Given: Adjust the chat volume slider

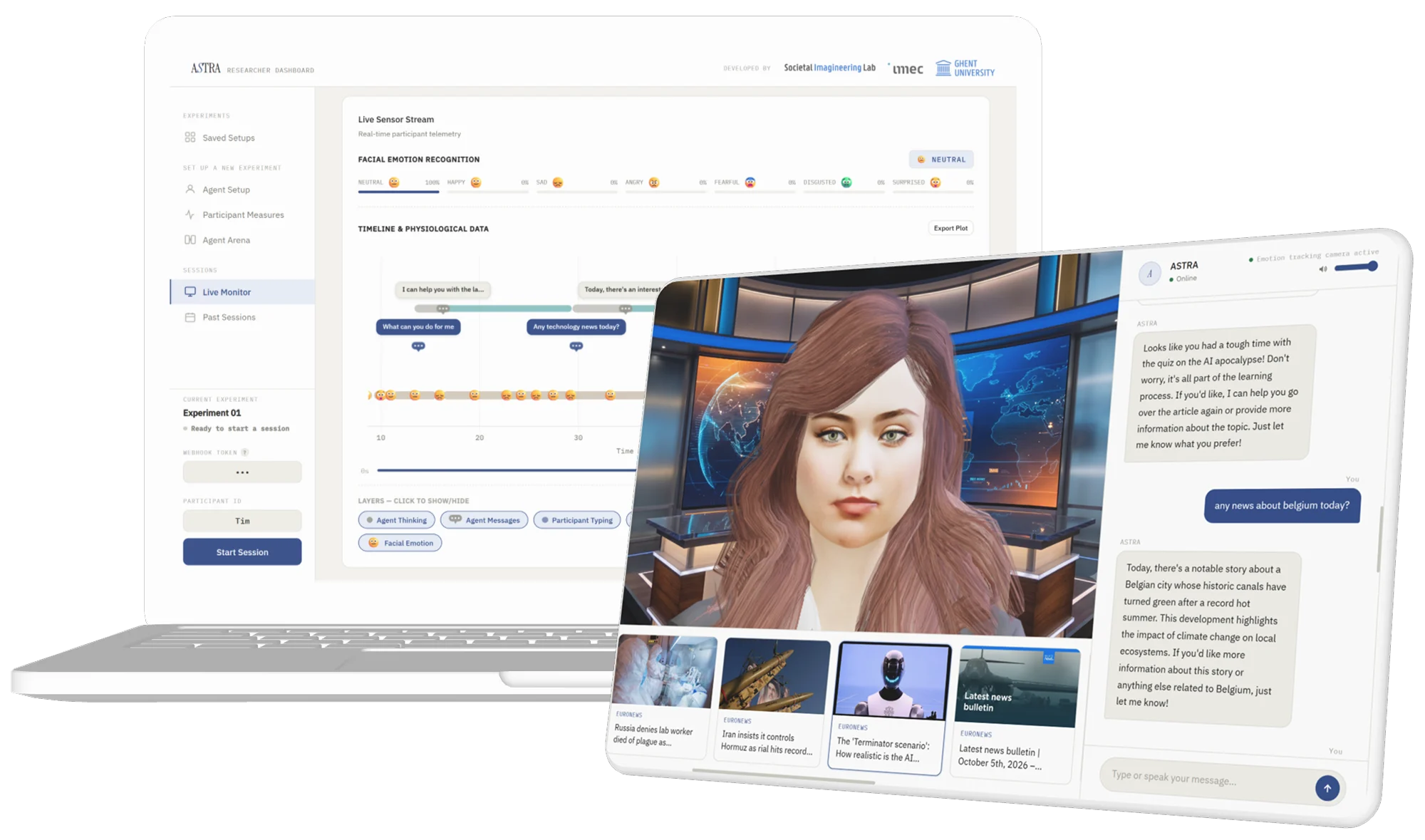Looking at the screenshot, I should click(x=1355, y=267).
